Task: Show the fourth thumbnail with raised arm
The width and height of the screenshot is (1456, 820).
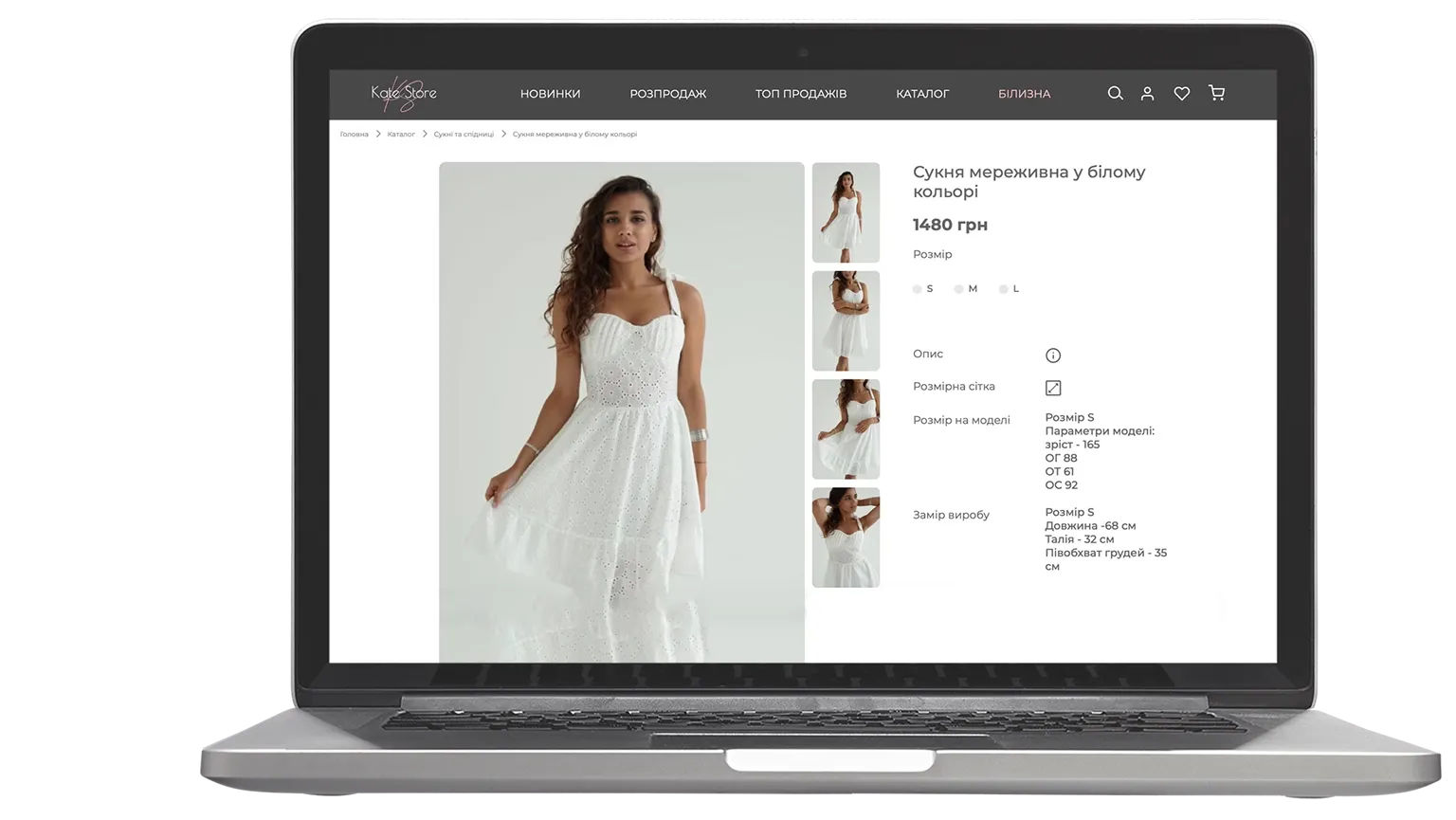Action: click(846, 538)
